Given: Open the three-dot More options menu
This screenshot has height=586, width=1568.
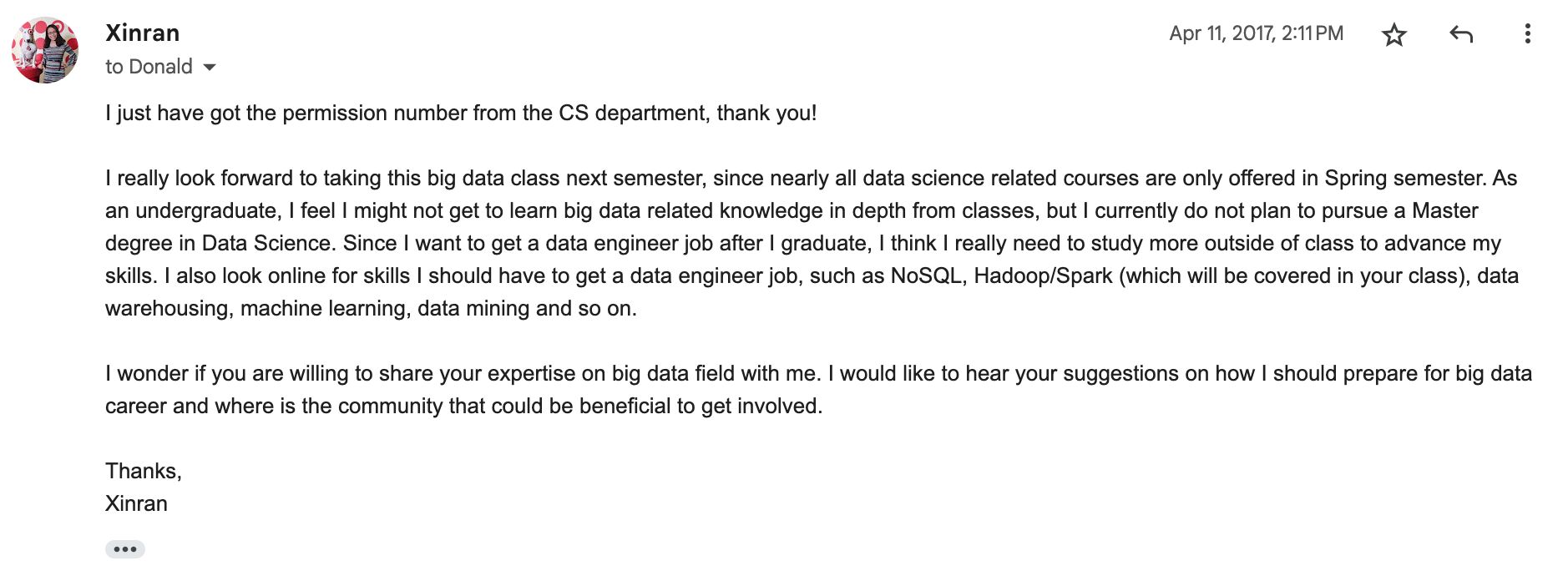Looking at the screenshot, I should (1527, 34).
